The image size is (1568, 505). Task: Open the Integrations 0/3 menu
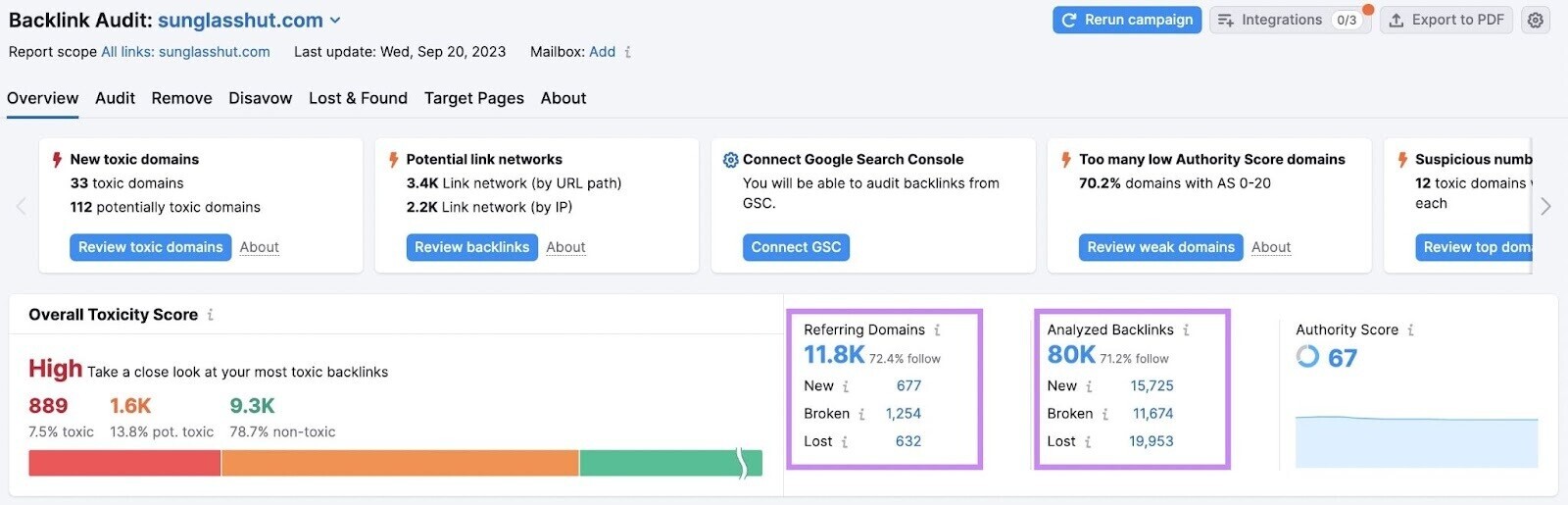point(1291,20)
